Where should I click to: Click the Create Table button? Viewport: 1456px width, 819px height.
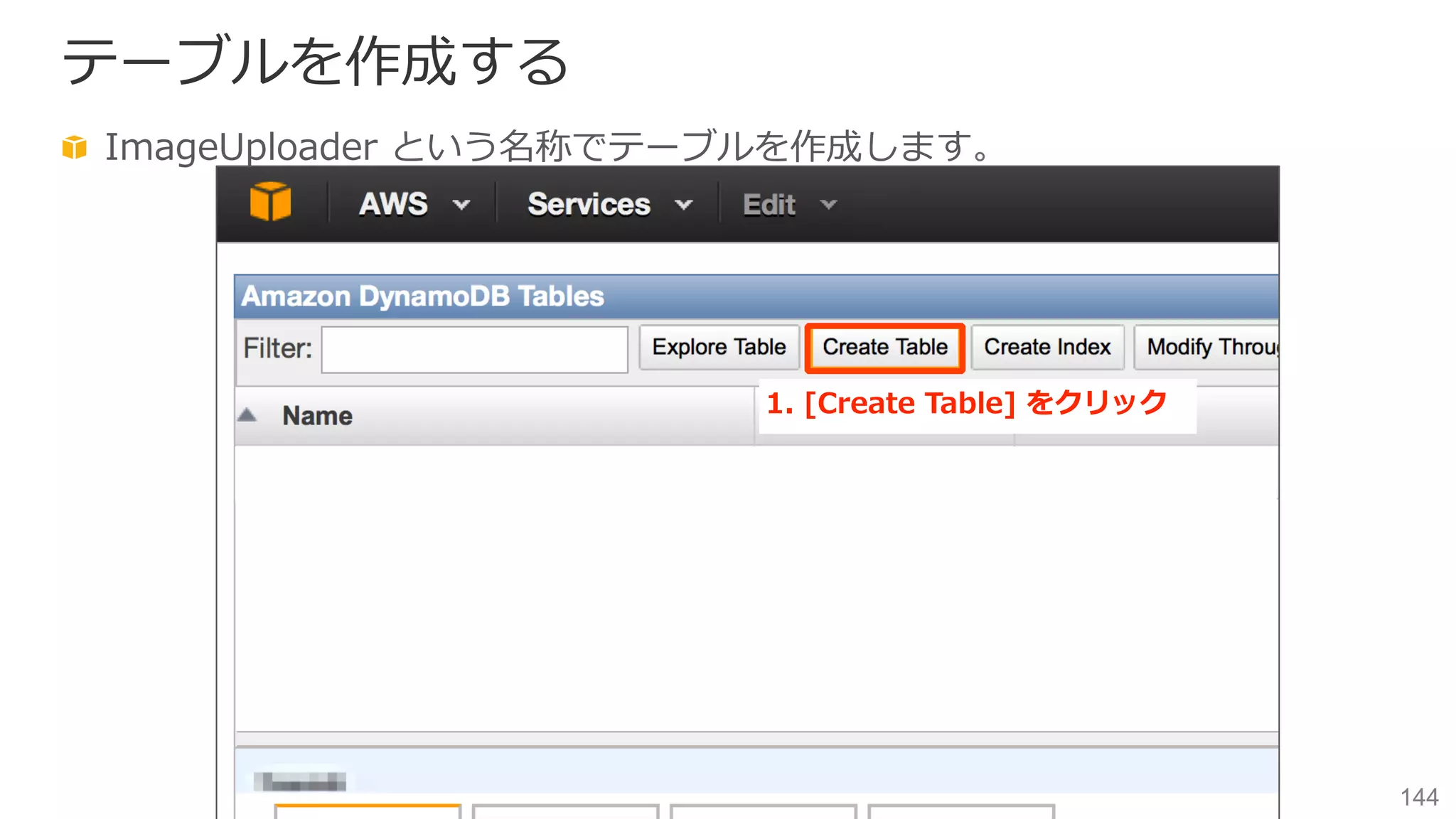885,348
